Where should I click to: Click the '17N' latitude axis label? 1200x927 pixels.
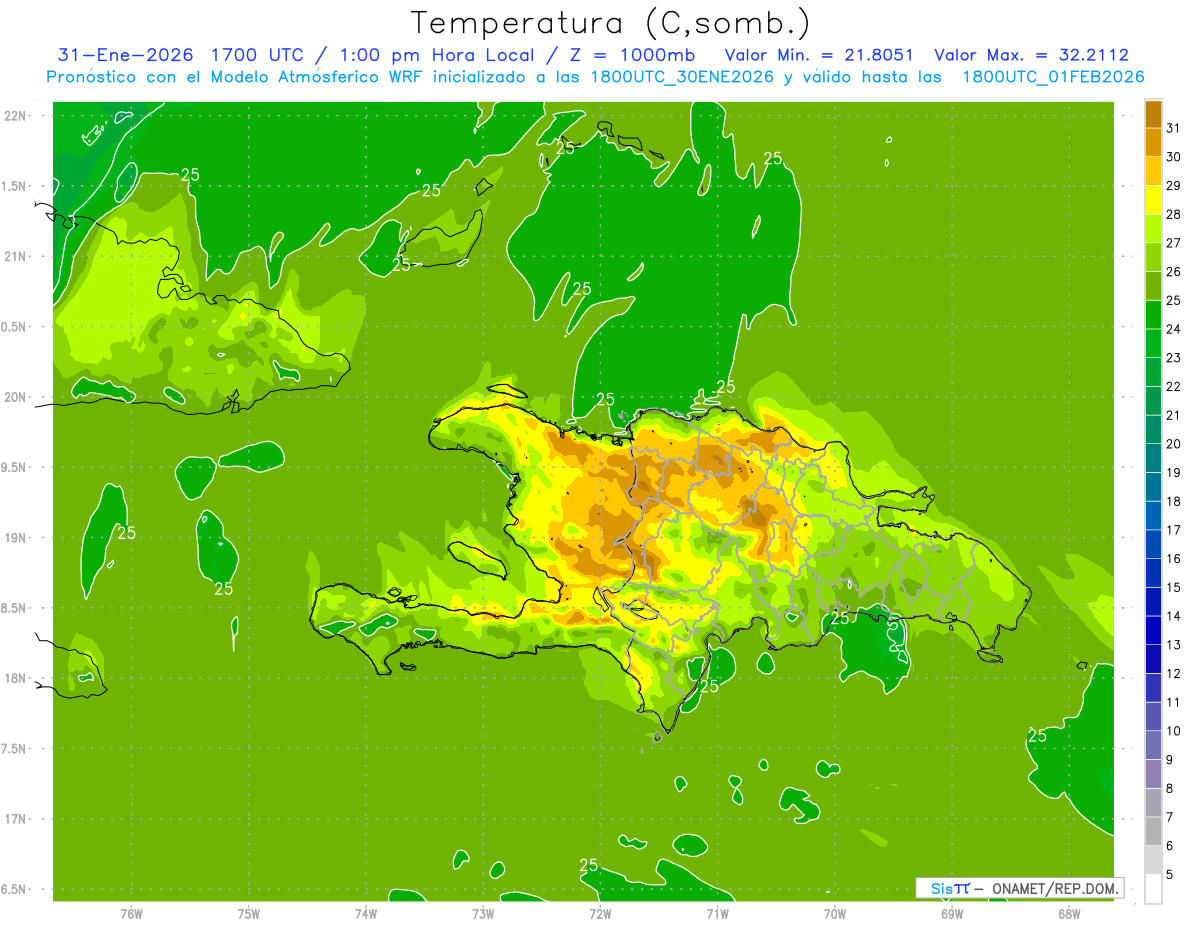15,819
